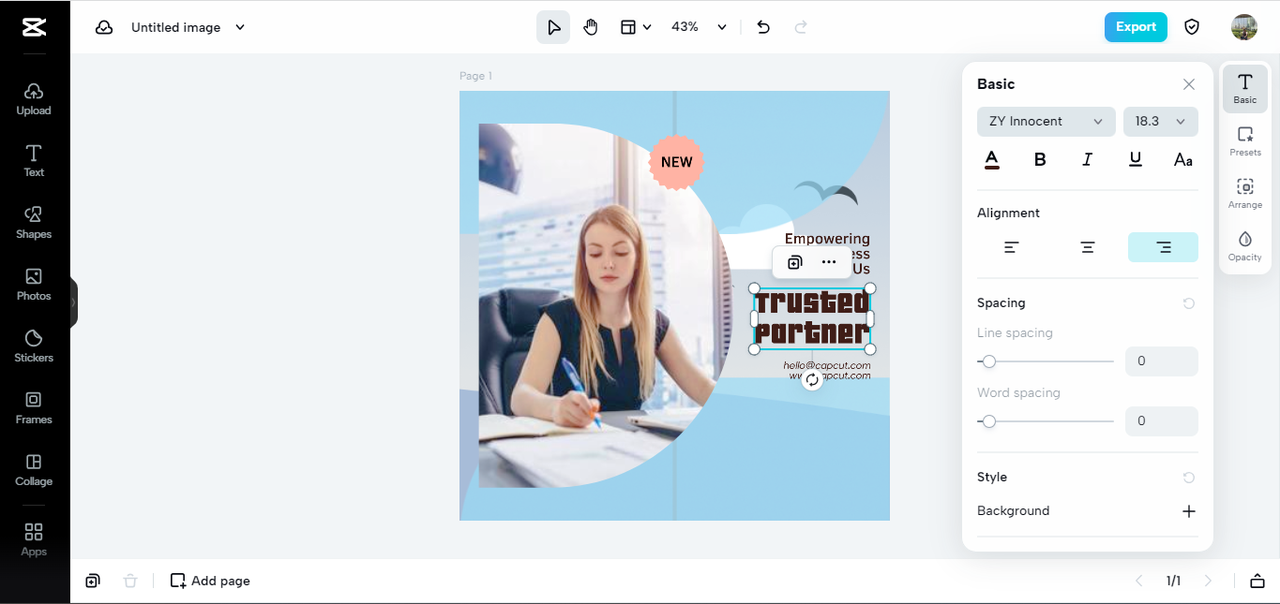
Task: Open more options above selected text
Action: pos(829,262)
